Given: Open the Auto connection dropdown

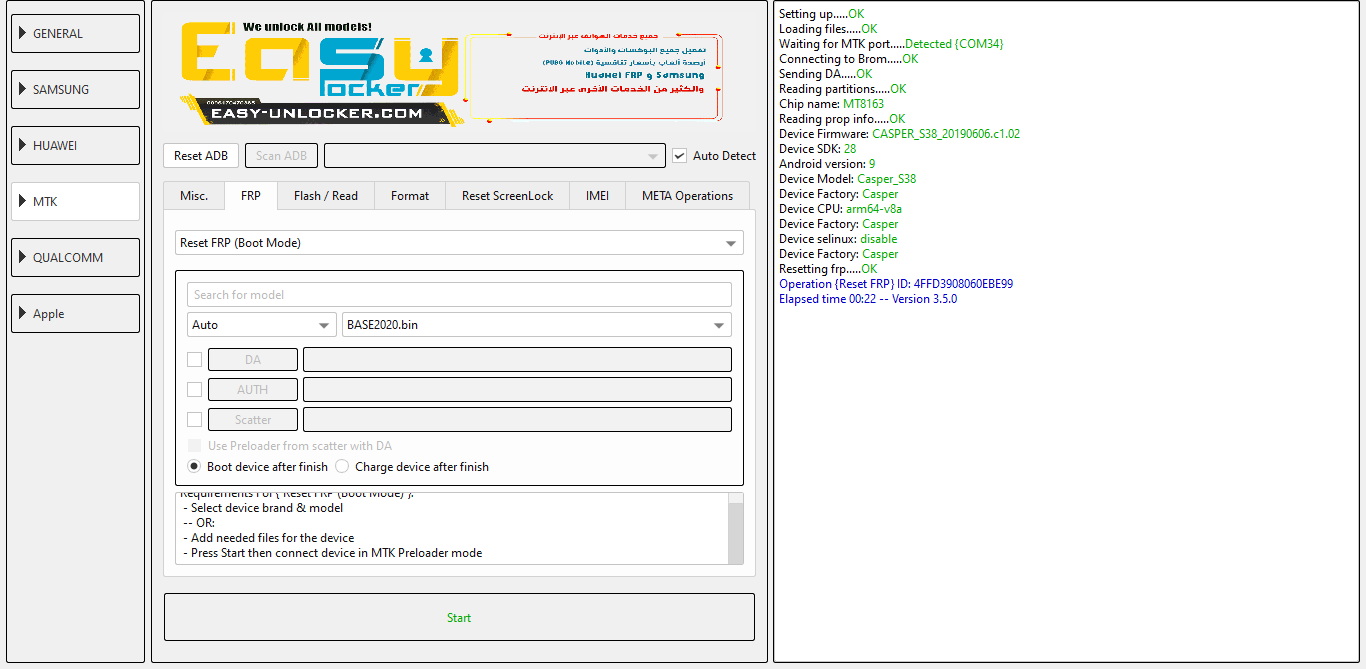Looking at the screenshot, I should click(262, 325).
